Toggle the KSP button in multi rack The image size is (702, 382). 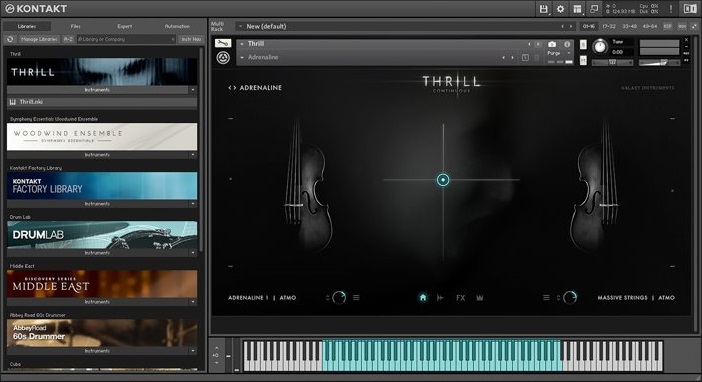[668, 26]
